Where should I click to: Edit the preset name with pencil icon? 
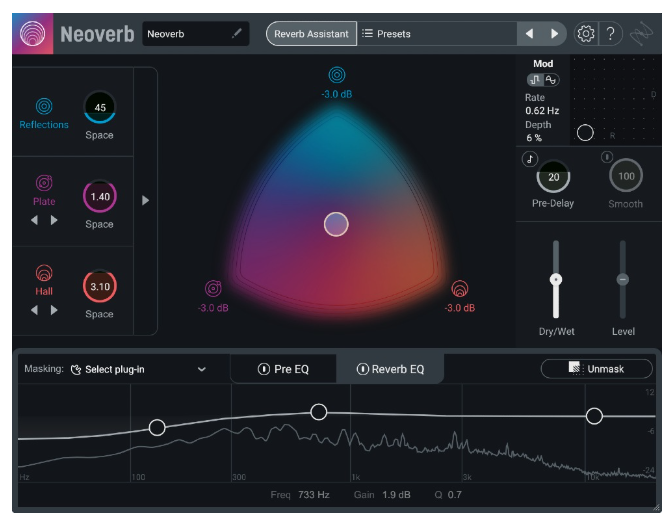point(236,33)
